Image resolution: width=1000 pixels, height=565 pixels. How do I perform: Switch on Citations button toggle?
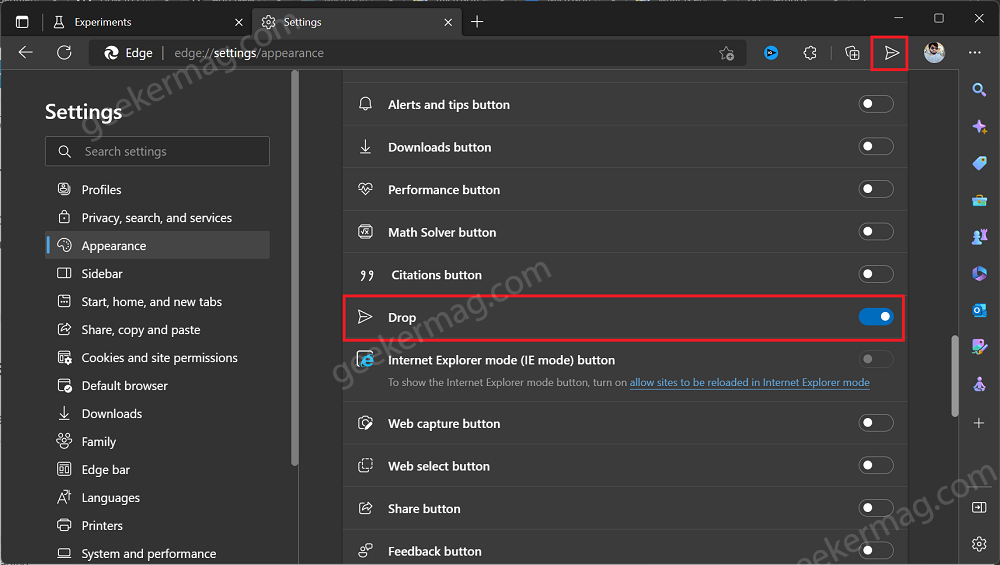pos(876,274)
